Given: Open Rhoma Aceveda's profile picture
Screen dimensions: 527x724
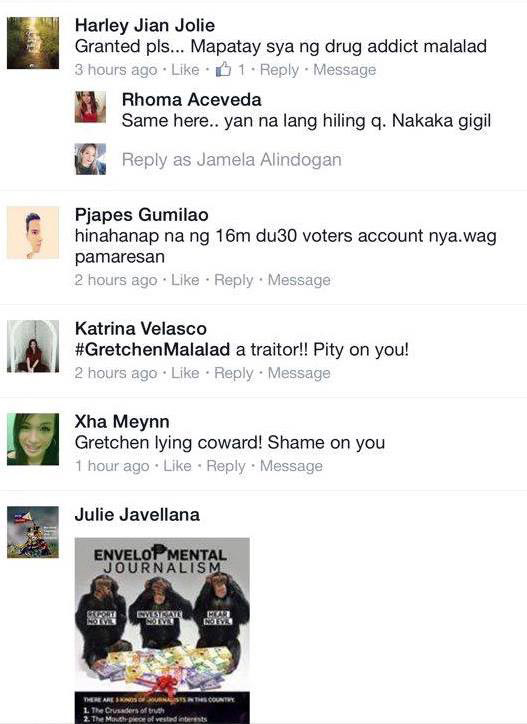Looking at the screenshot, I should click(x=91, y=107).
